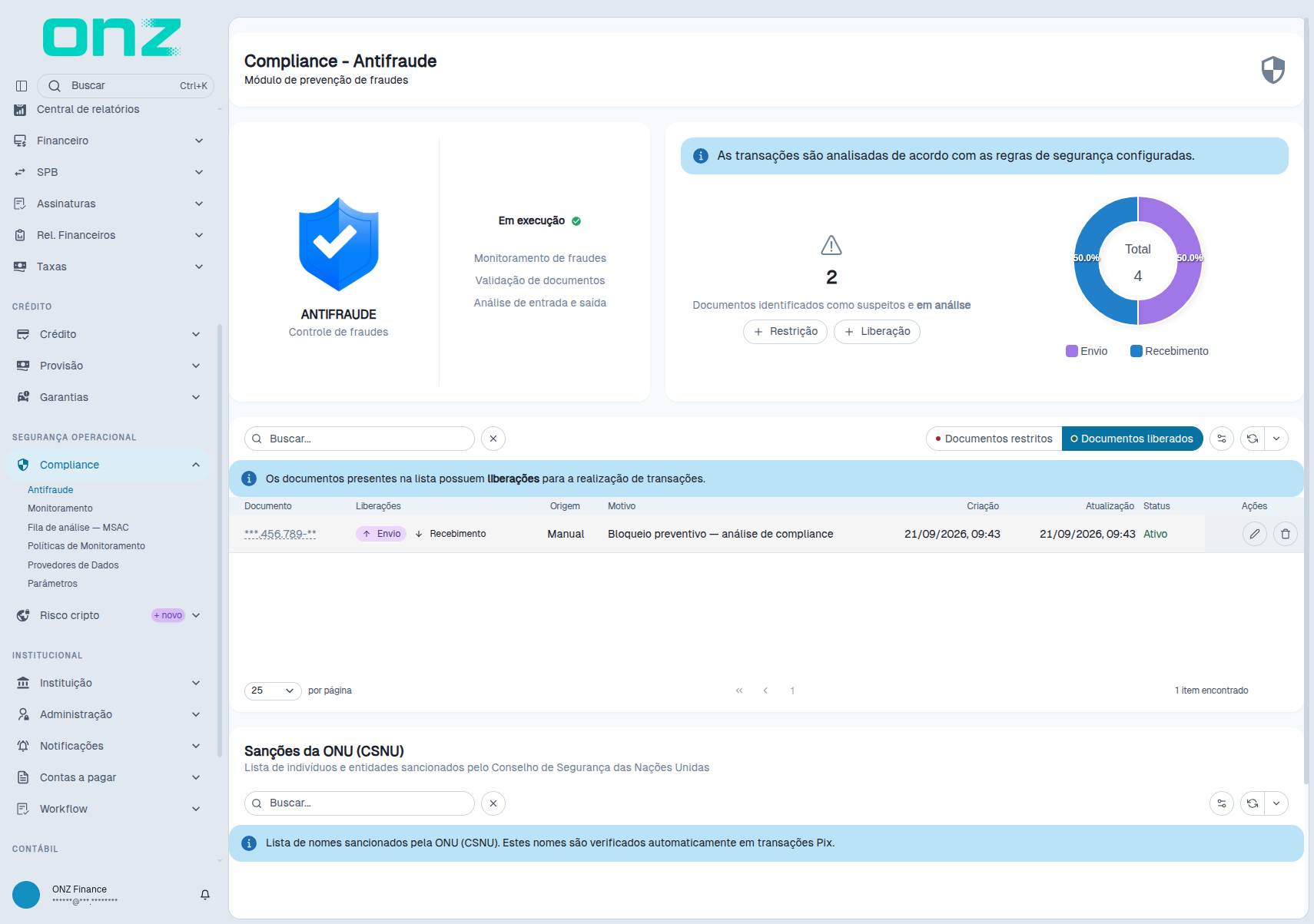This screenshot has width=1314, height=924.
Task: Clear the documents search field
Action: (x=493, y=439)
